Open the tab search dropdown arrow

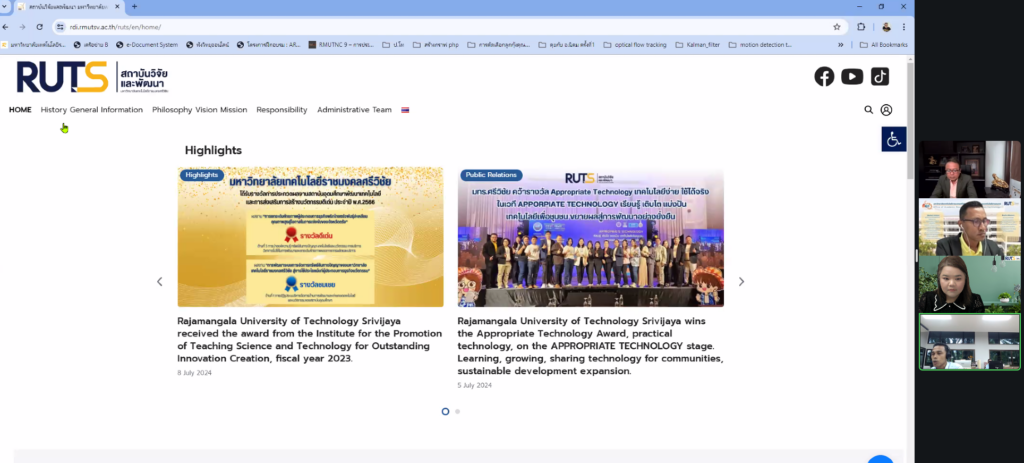(6, 7)
